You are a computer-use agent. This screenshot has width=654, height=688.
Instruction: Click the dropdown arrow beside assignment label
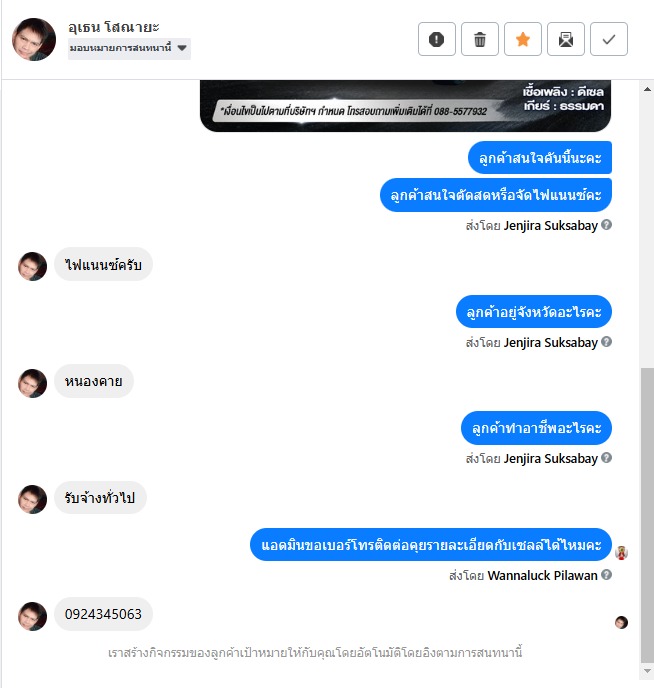182,48
